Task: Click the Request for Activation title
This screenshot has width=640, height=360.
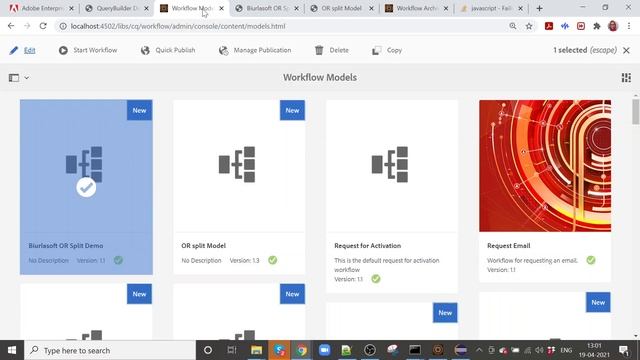Action: 367,246
